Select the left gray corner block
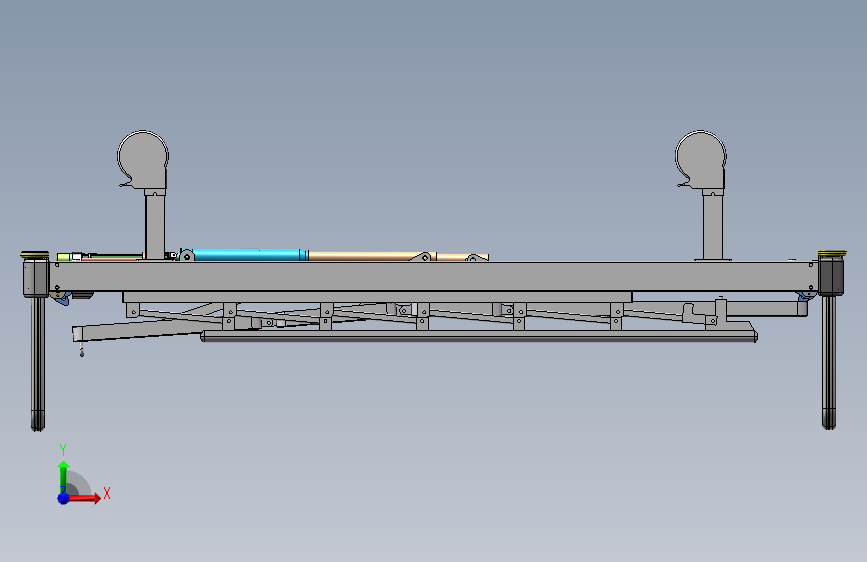867x562 pixels. [36, 278]
